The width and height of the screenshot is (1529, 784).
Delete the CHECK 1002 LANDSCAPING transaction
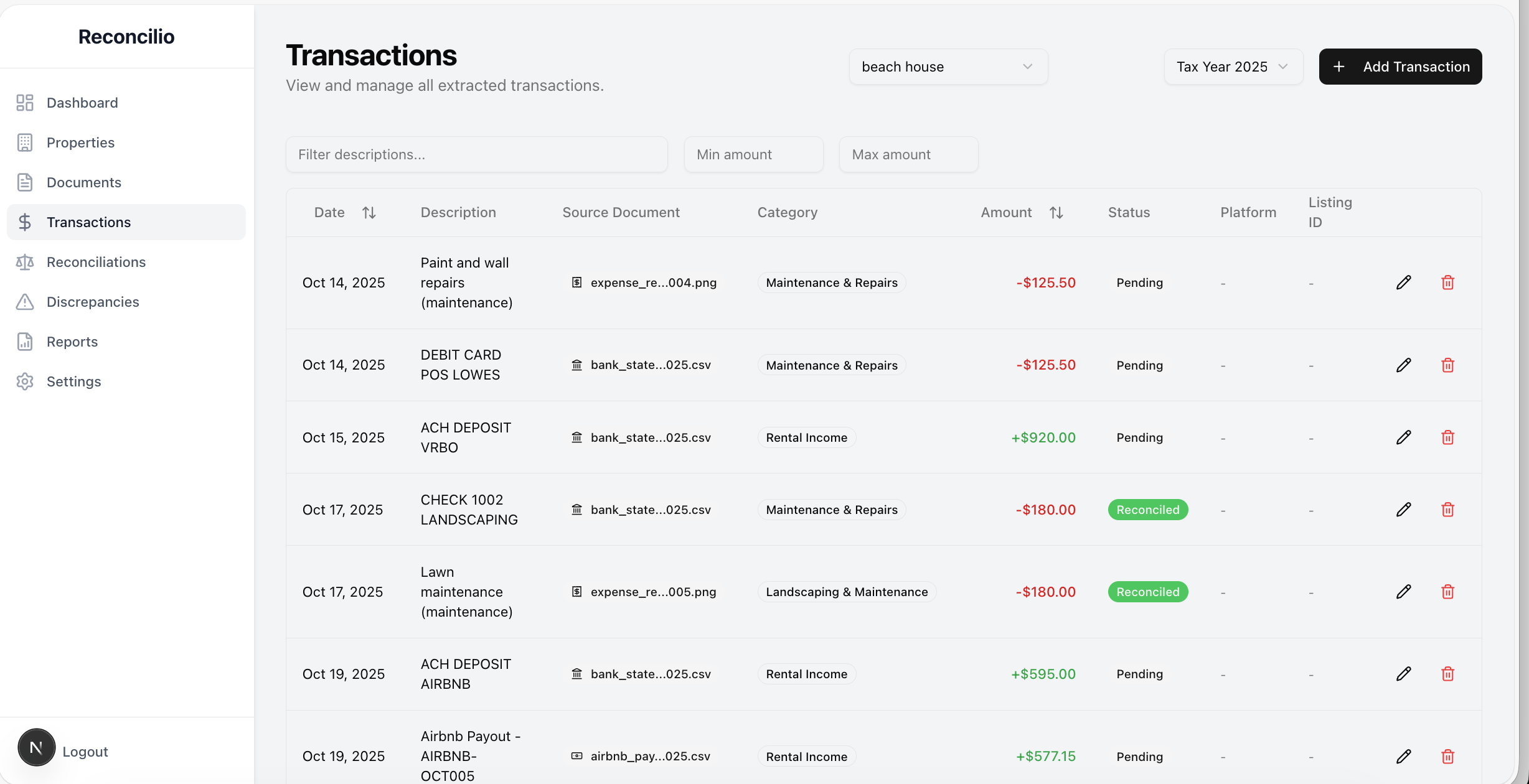(1447, 510)
